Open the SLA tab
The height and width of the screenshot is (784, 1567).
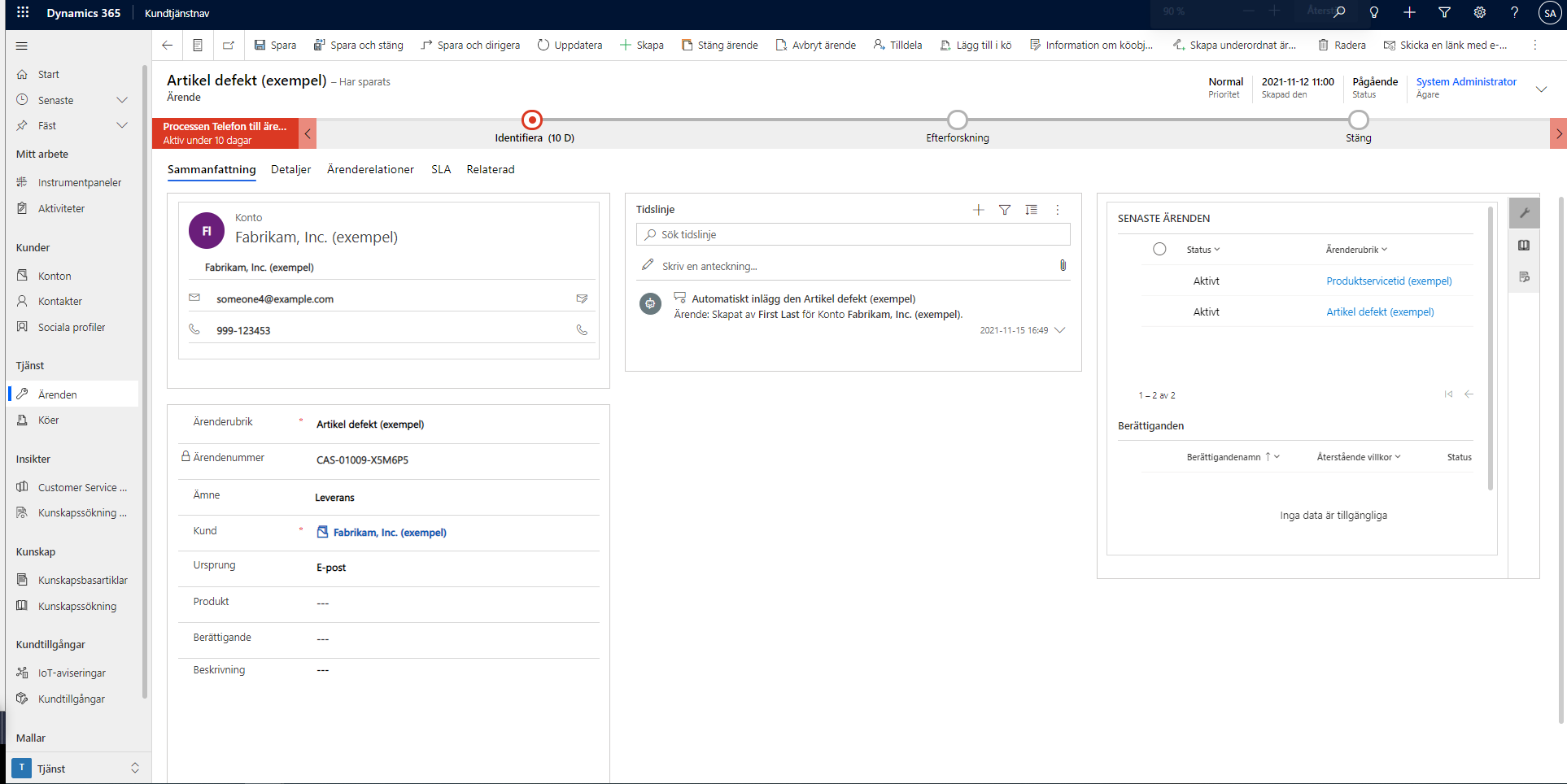(x=441, y=169)
